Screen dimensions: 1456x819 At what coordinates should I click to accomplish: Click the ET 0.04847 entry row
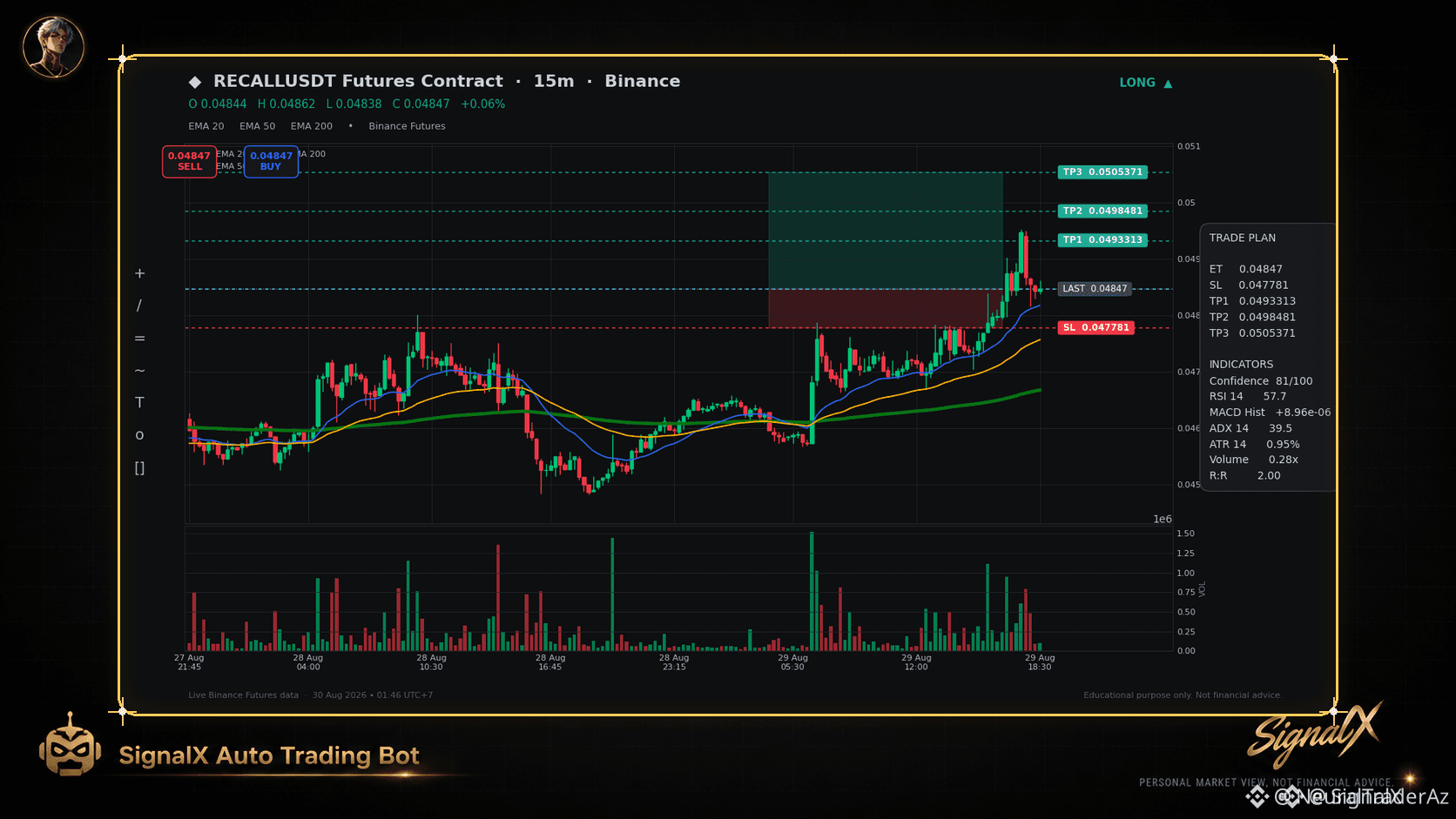tap(1245, 269)
